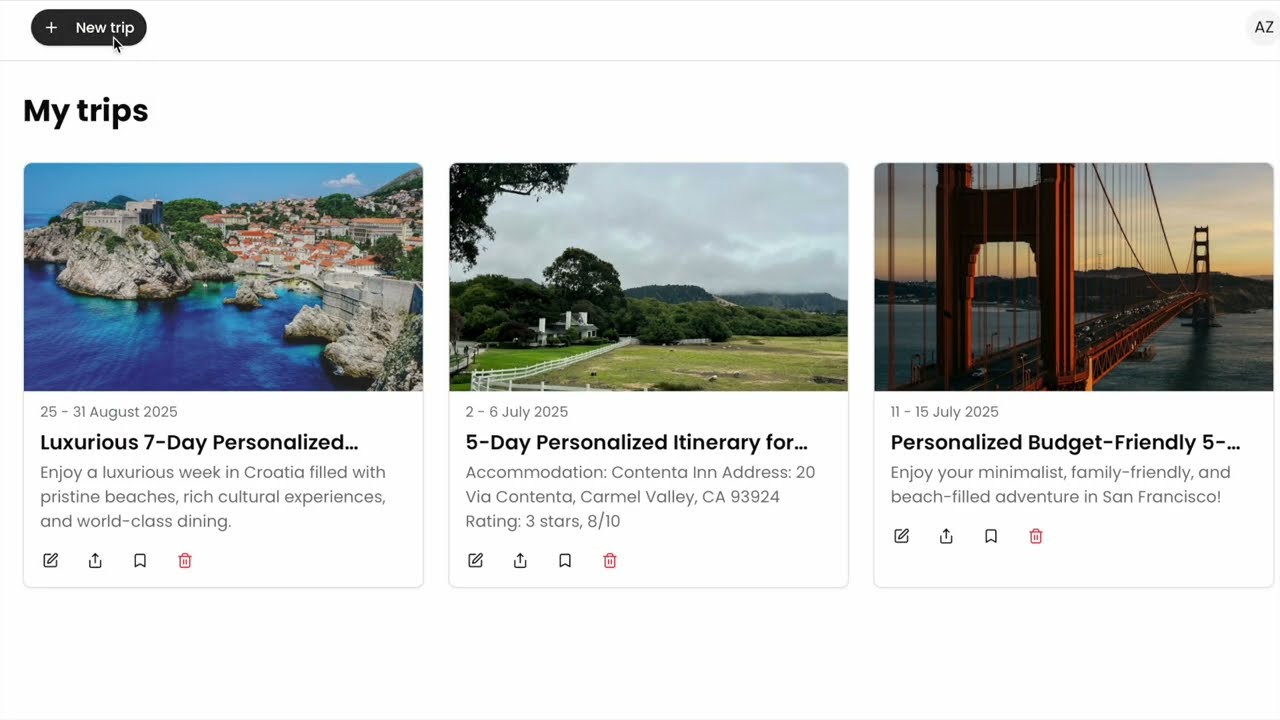1280x720 pixels.
Task: Share the Croatia 7-day trip
Action: [x=95, y=561]
